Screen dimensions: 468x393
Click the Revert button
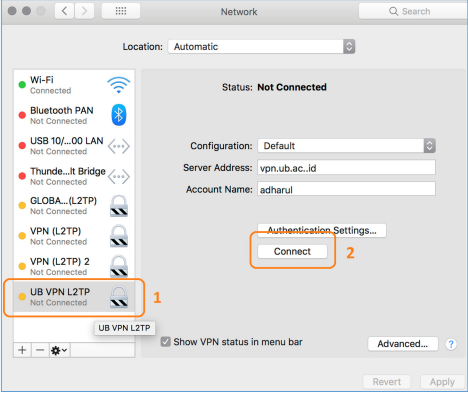coord(387,382)
